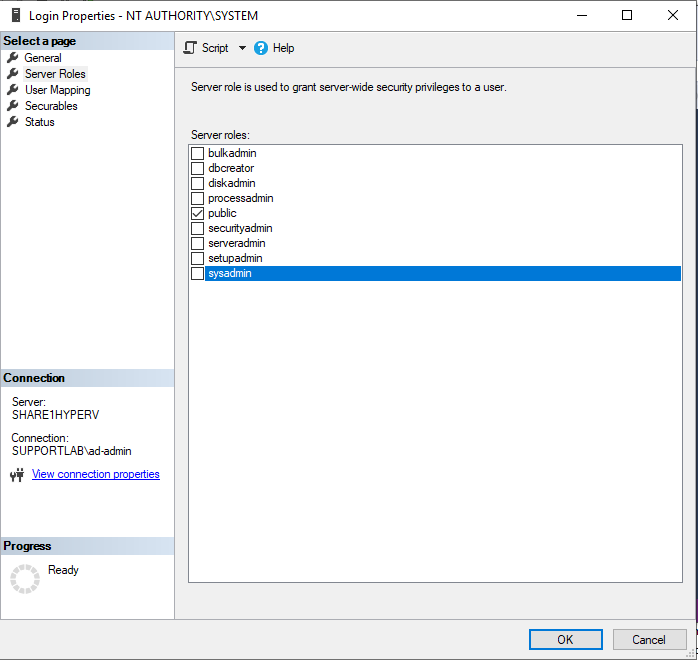
Task: Open the Status page
Action: coord(40,122)
